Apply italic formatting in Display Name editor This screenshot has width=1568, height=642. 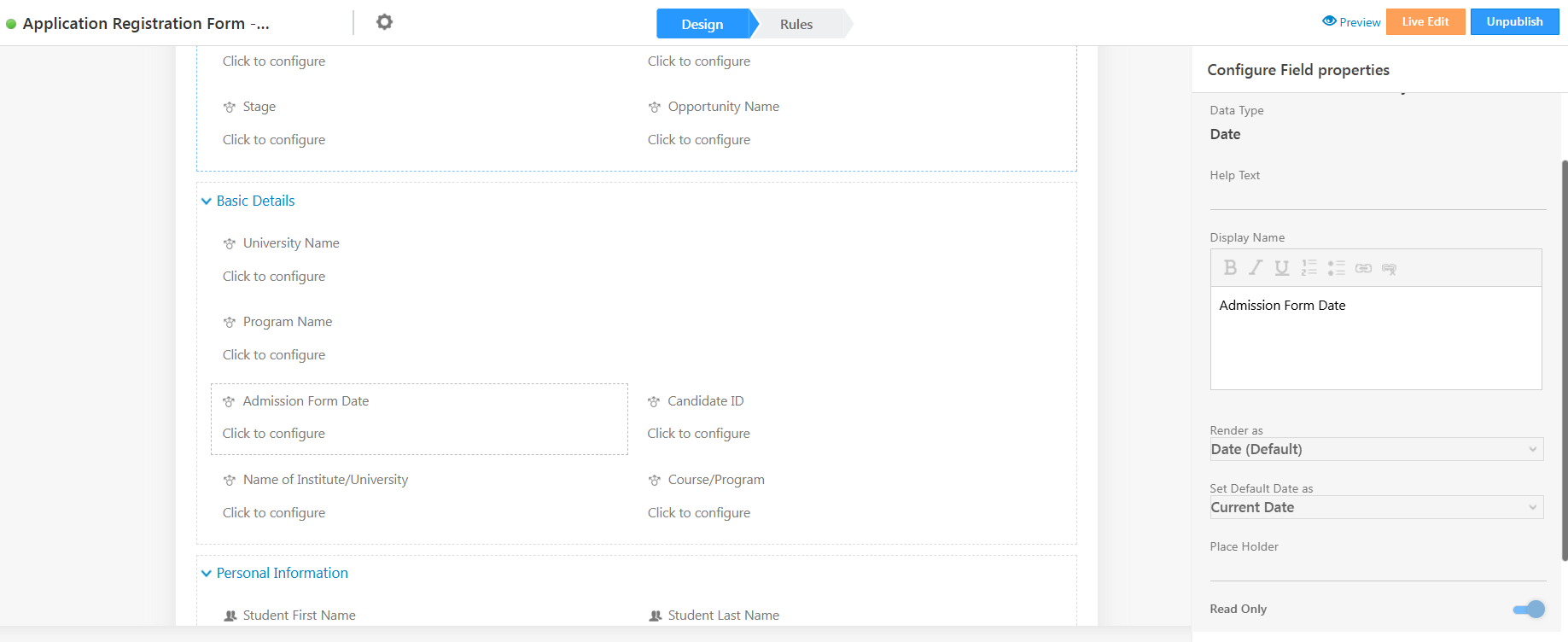click(x=1256, y=268)
